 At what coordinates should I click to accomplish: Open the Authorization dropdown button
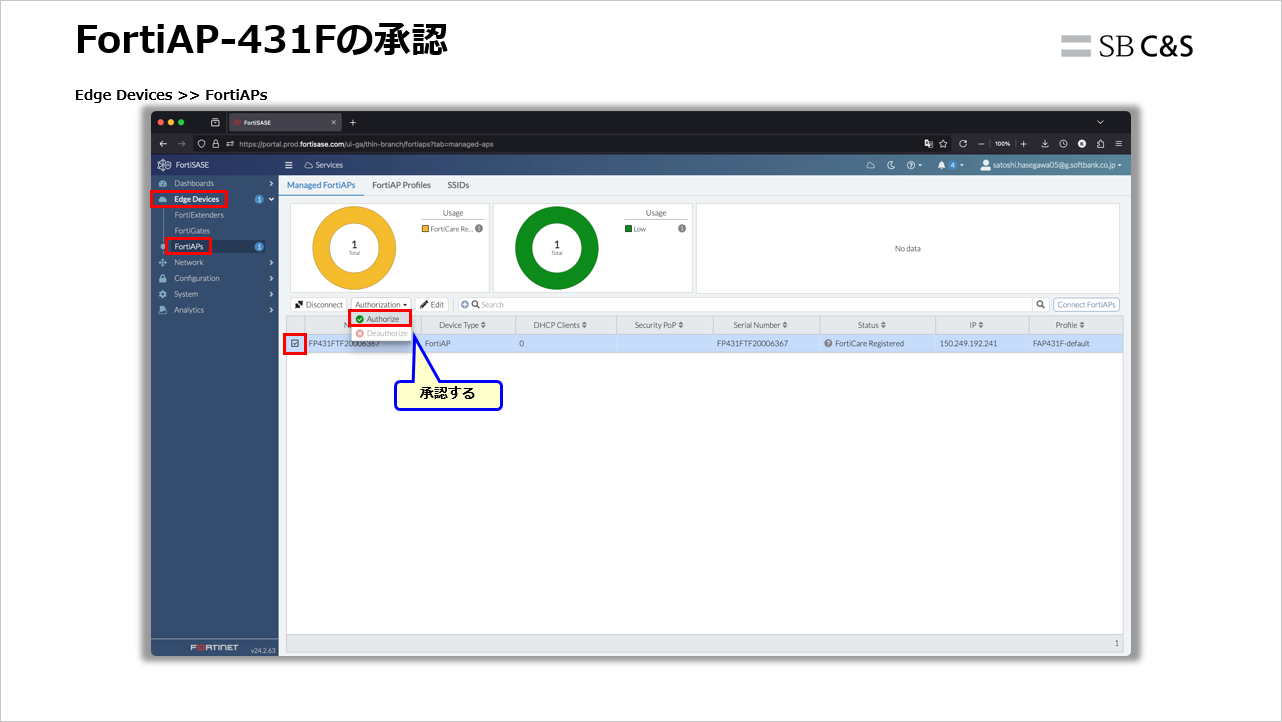coord(381,304)
